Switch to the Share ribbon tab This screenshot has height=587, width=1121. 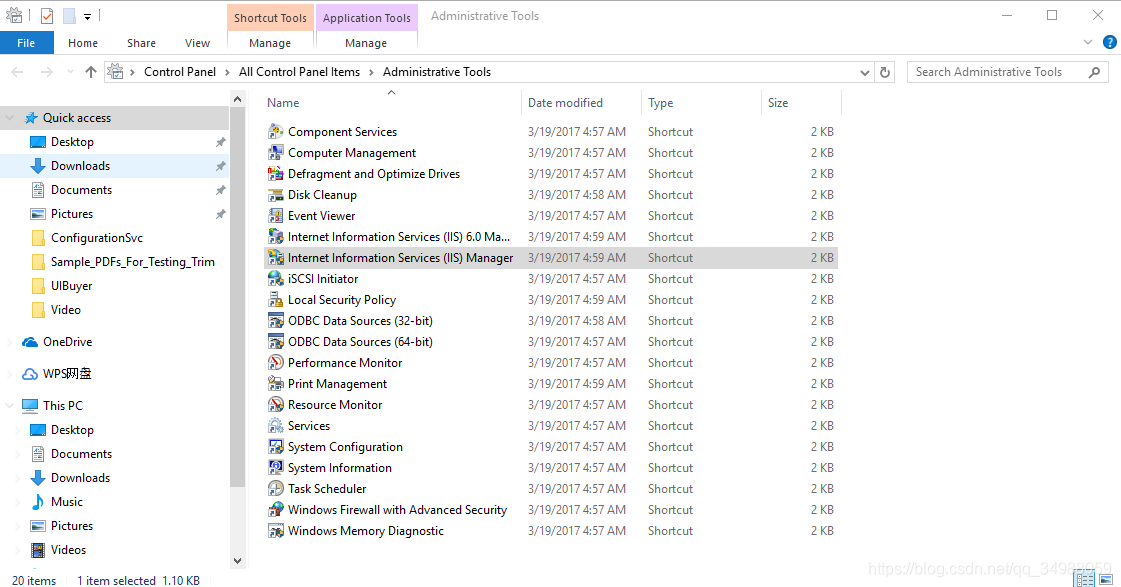(x=142, y=43)
